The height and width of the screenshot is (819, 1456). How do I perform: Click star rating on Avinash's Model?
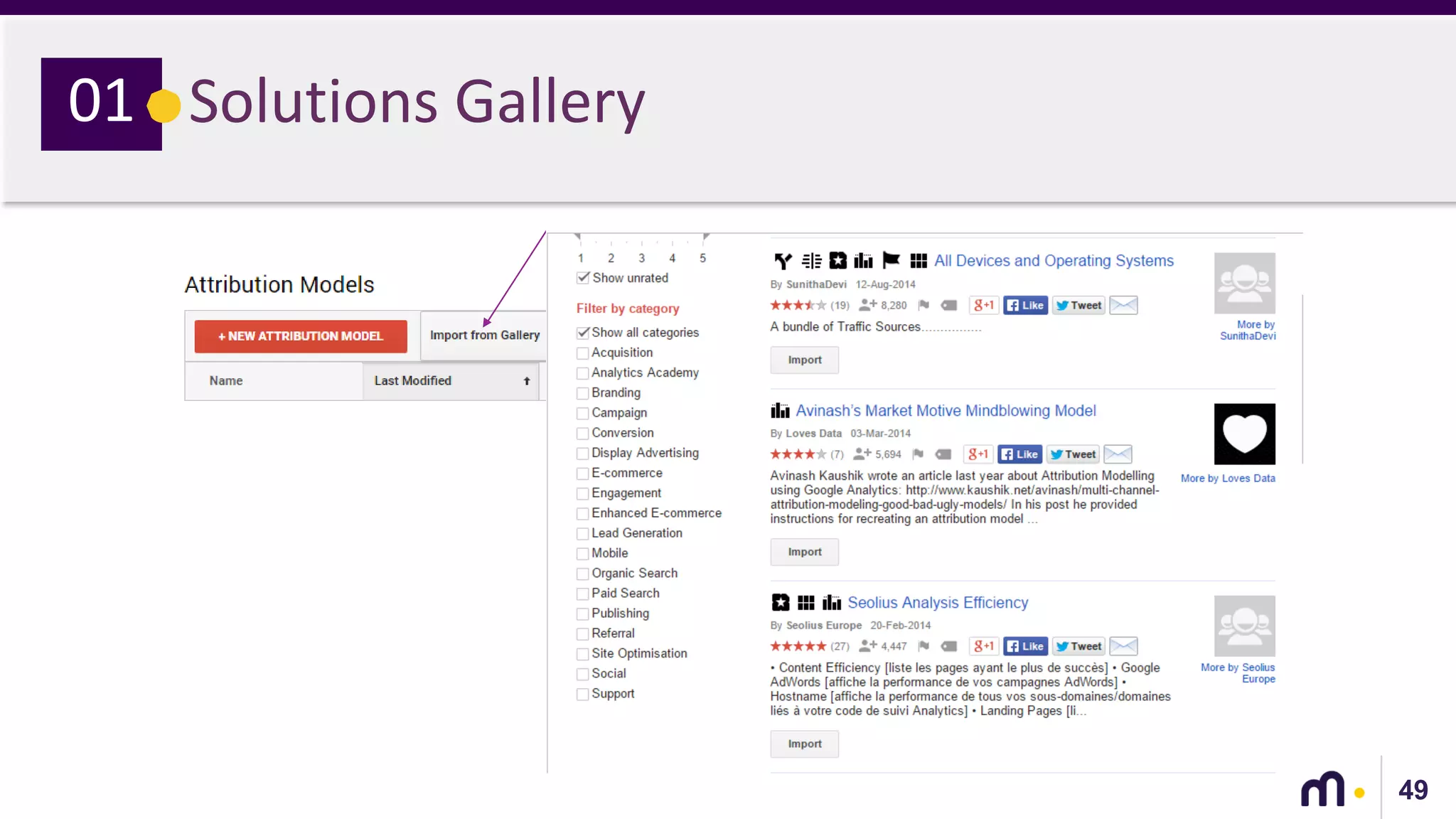pyautogui.click(x=798, y=454)
